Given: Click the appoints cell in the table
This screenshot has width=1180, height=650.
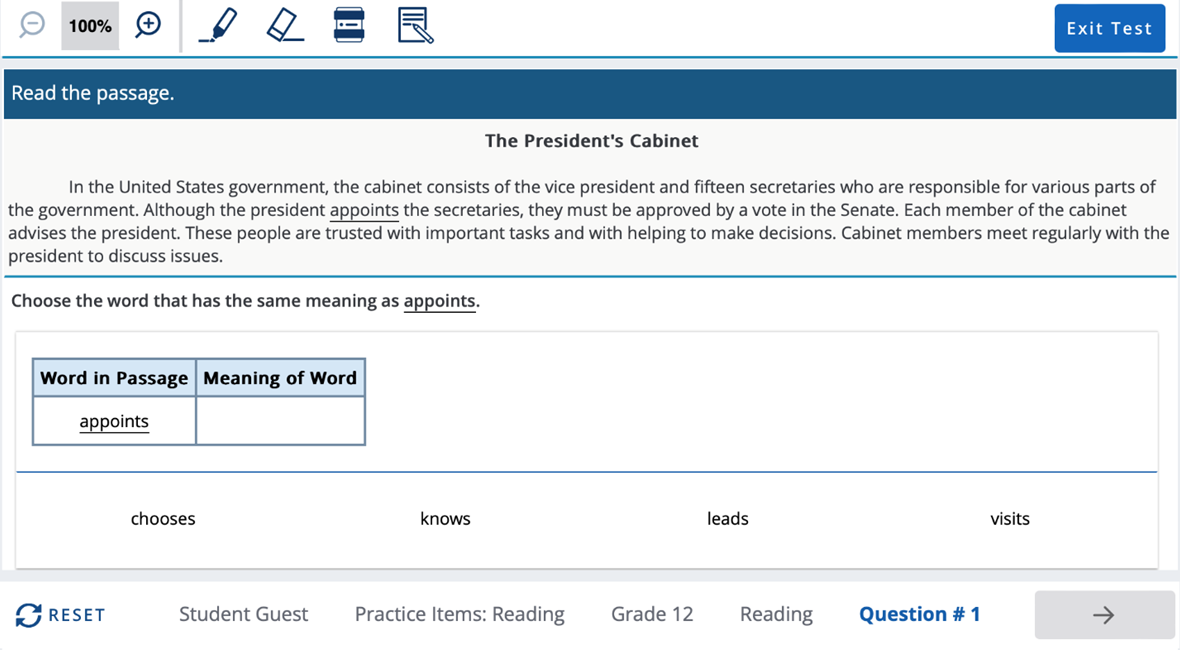Looking at the screenshot, I should point(114,421).
